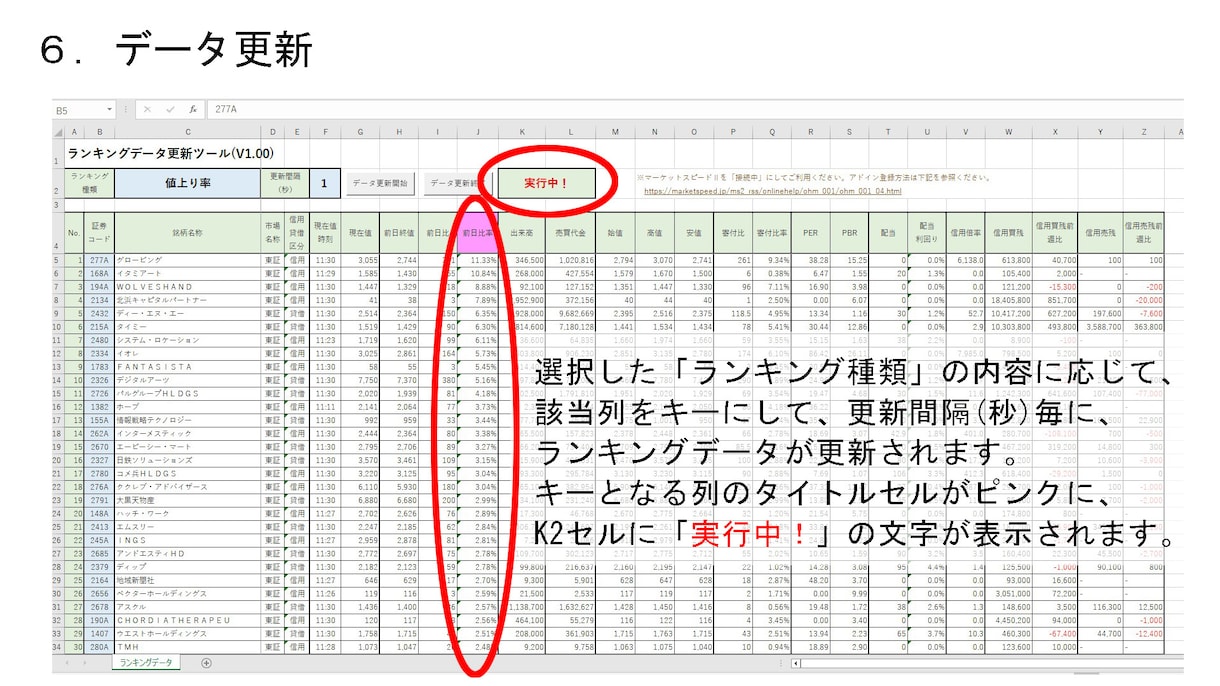Select the FANTASISTA stock name cell

[188, 367]
